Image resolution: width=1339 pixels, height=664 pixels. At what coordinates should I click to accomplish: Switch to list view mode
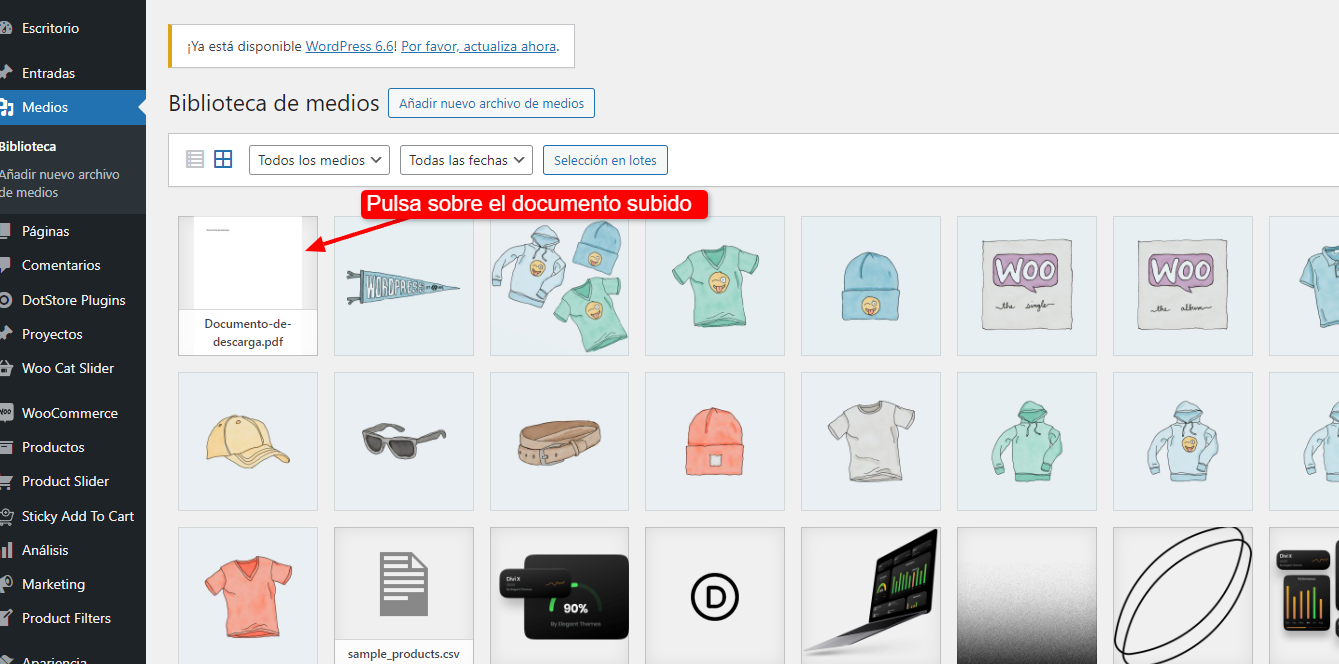195,159
